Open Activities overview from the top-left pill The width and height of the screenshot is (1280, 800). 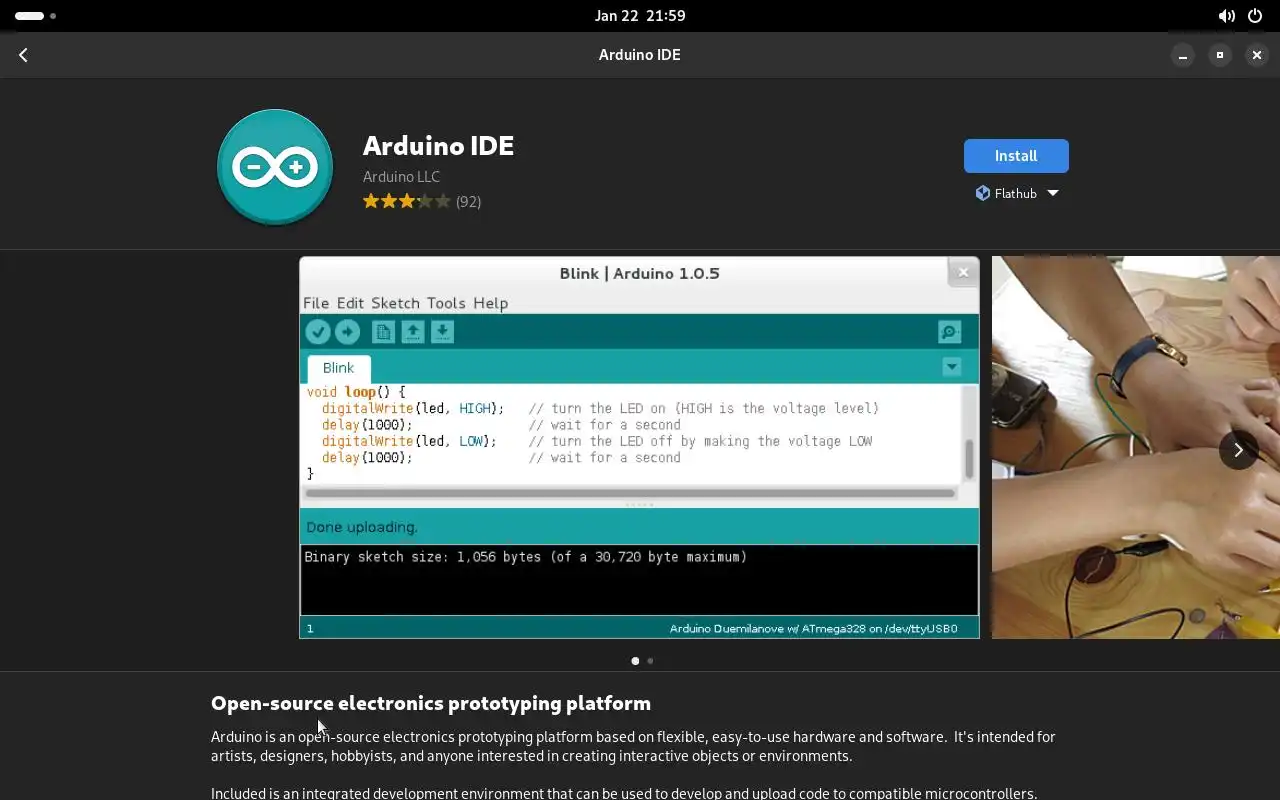pyautogui.click(x=36, y=16)
